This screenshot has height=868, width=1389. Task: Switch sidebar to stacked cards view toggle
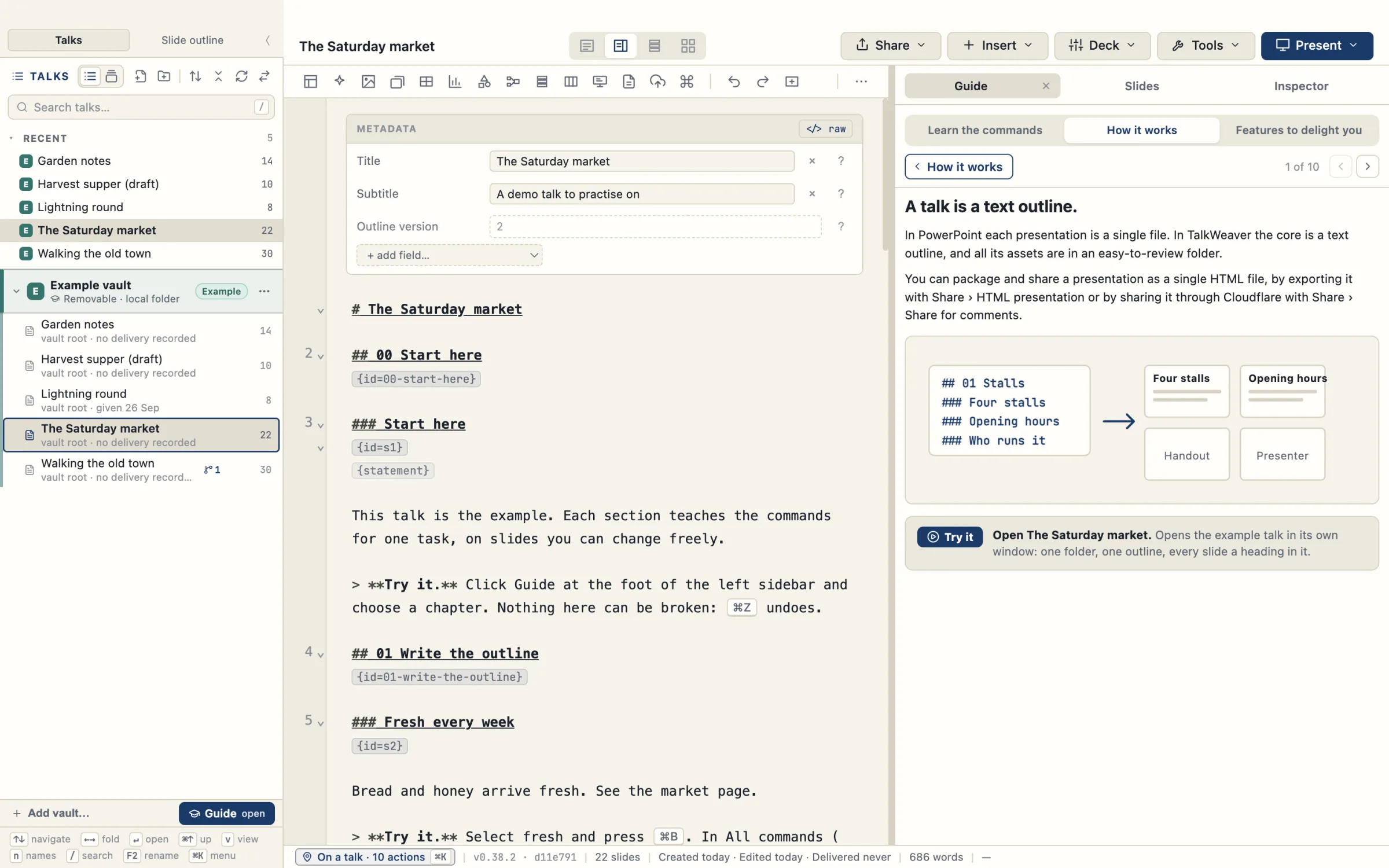click(112, 76)
